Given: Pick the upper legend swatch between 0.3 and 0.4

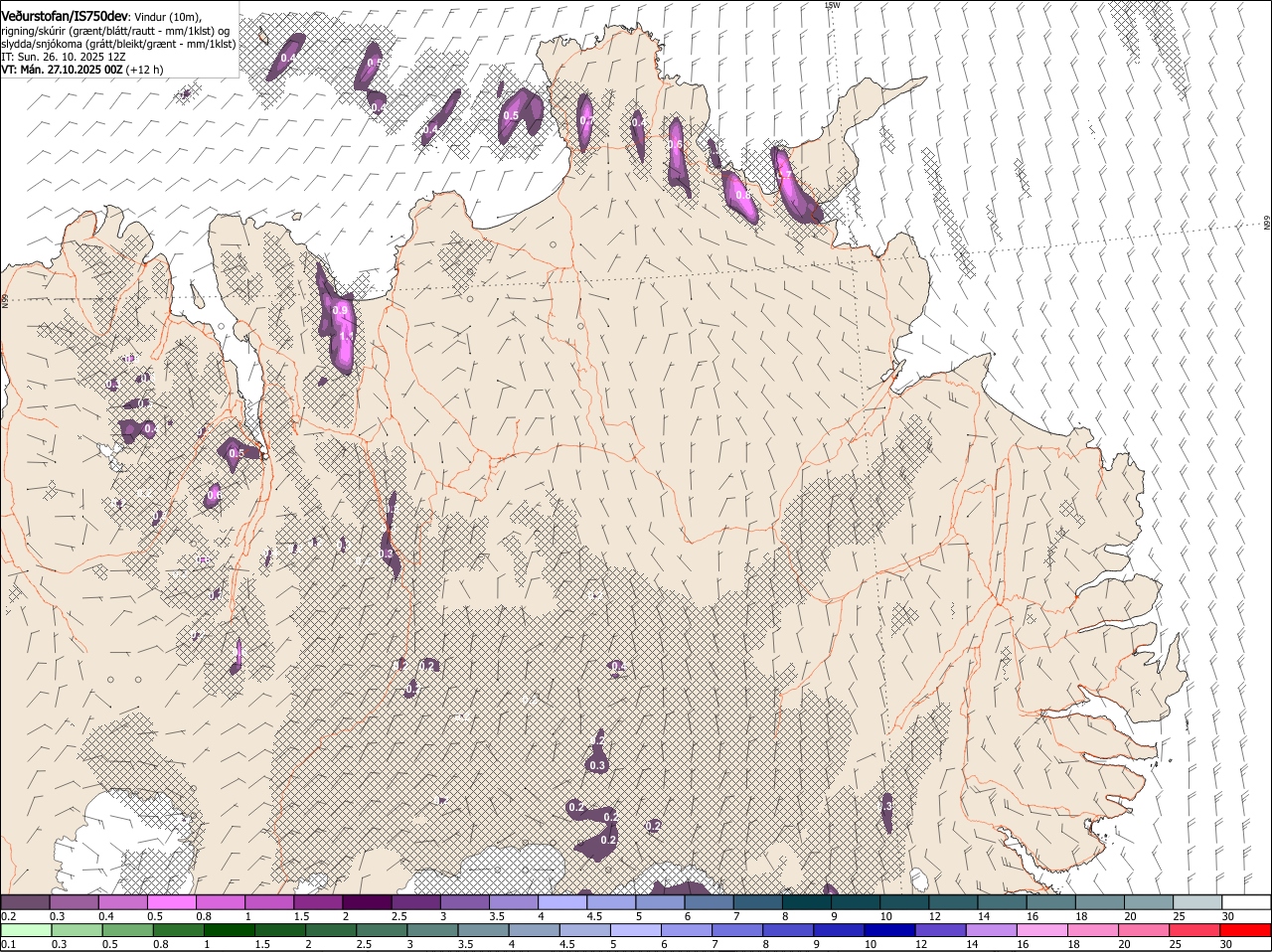Looking at the screenshot, I should (74, 901).
